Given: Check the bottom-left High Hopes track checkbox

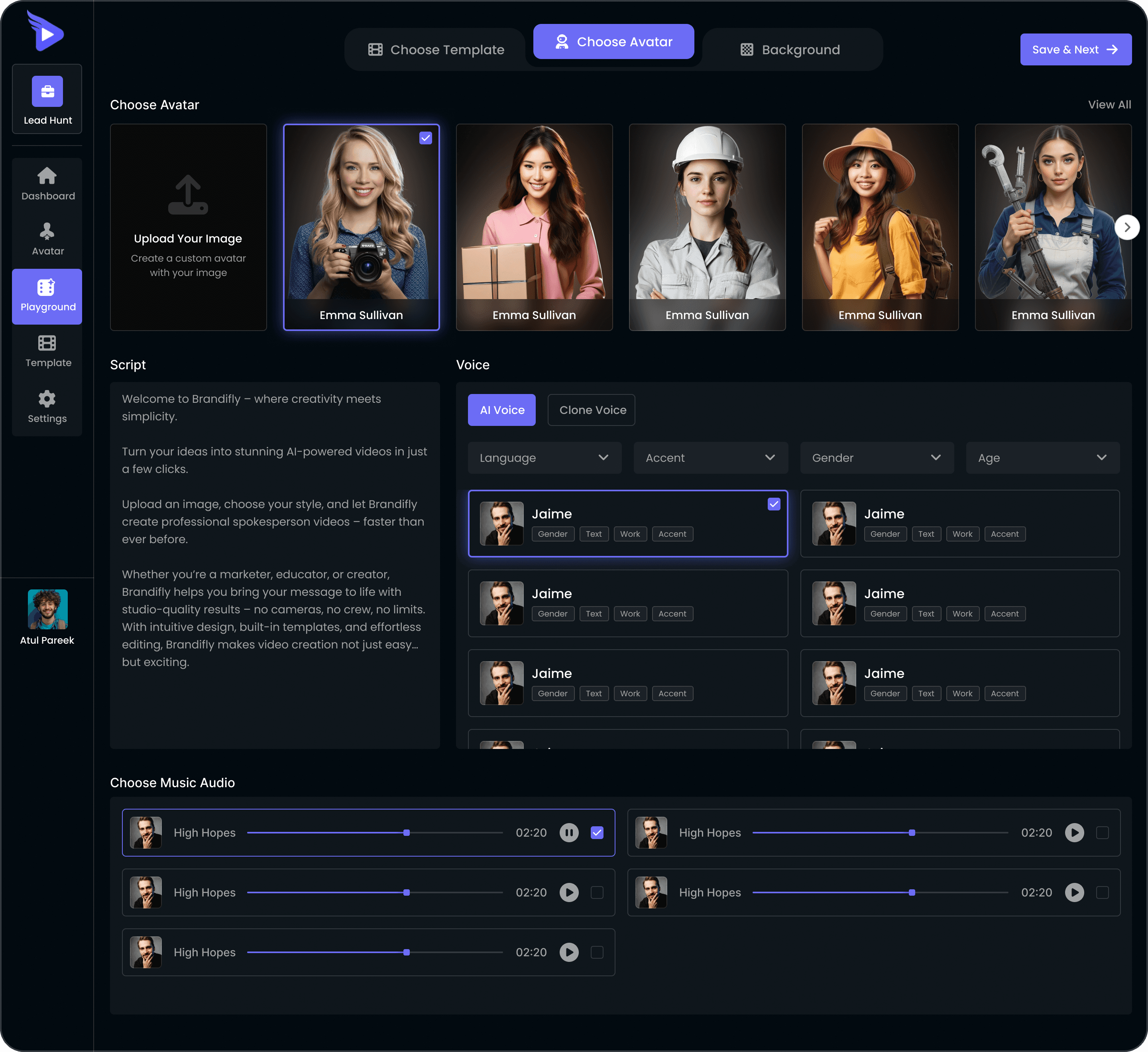Looking at the screenshot, I should (597, 952).
